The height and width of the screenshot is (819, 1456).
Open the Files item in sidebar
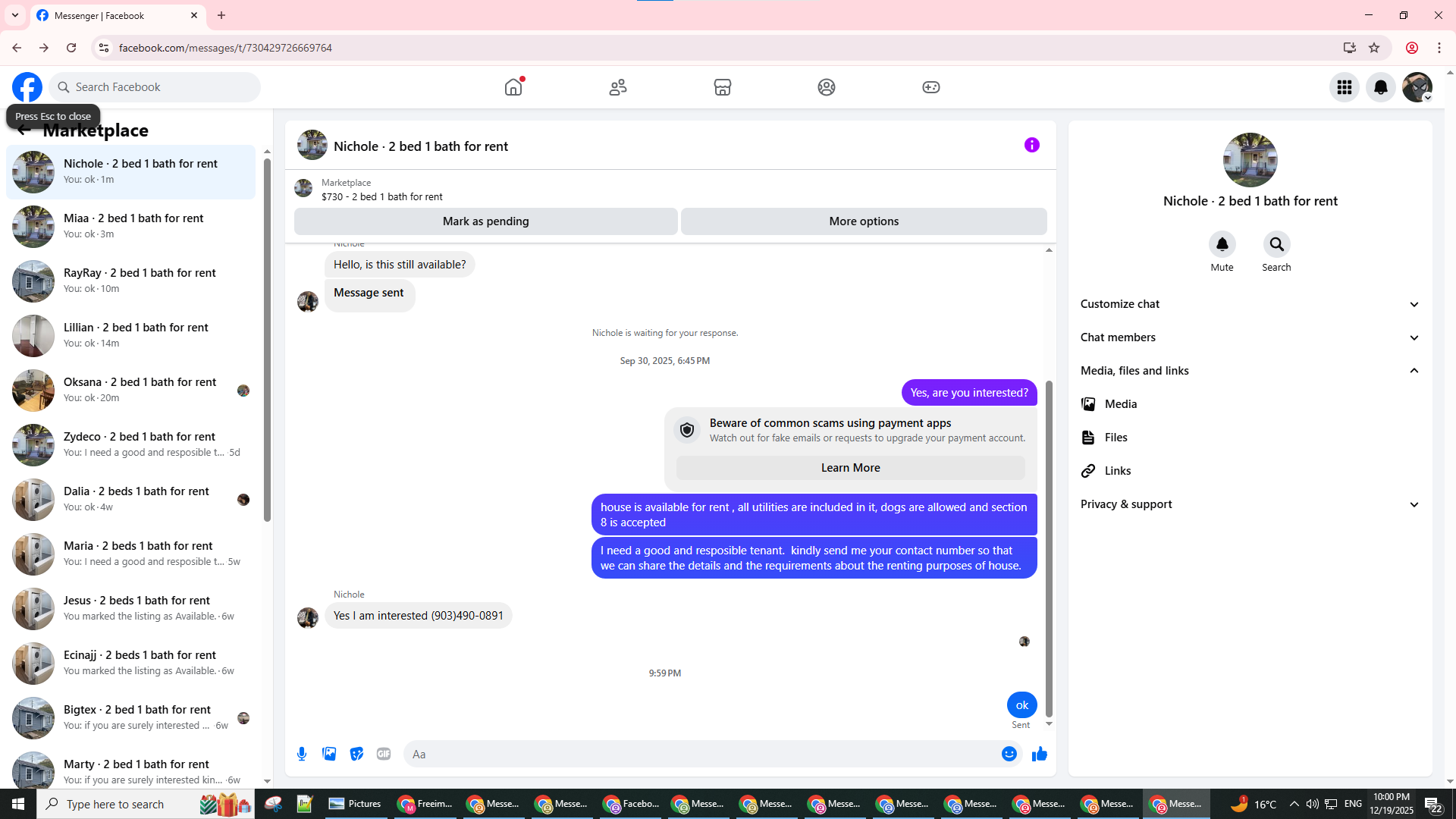click(x=1116, y=438)
